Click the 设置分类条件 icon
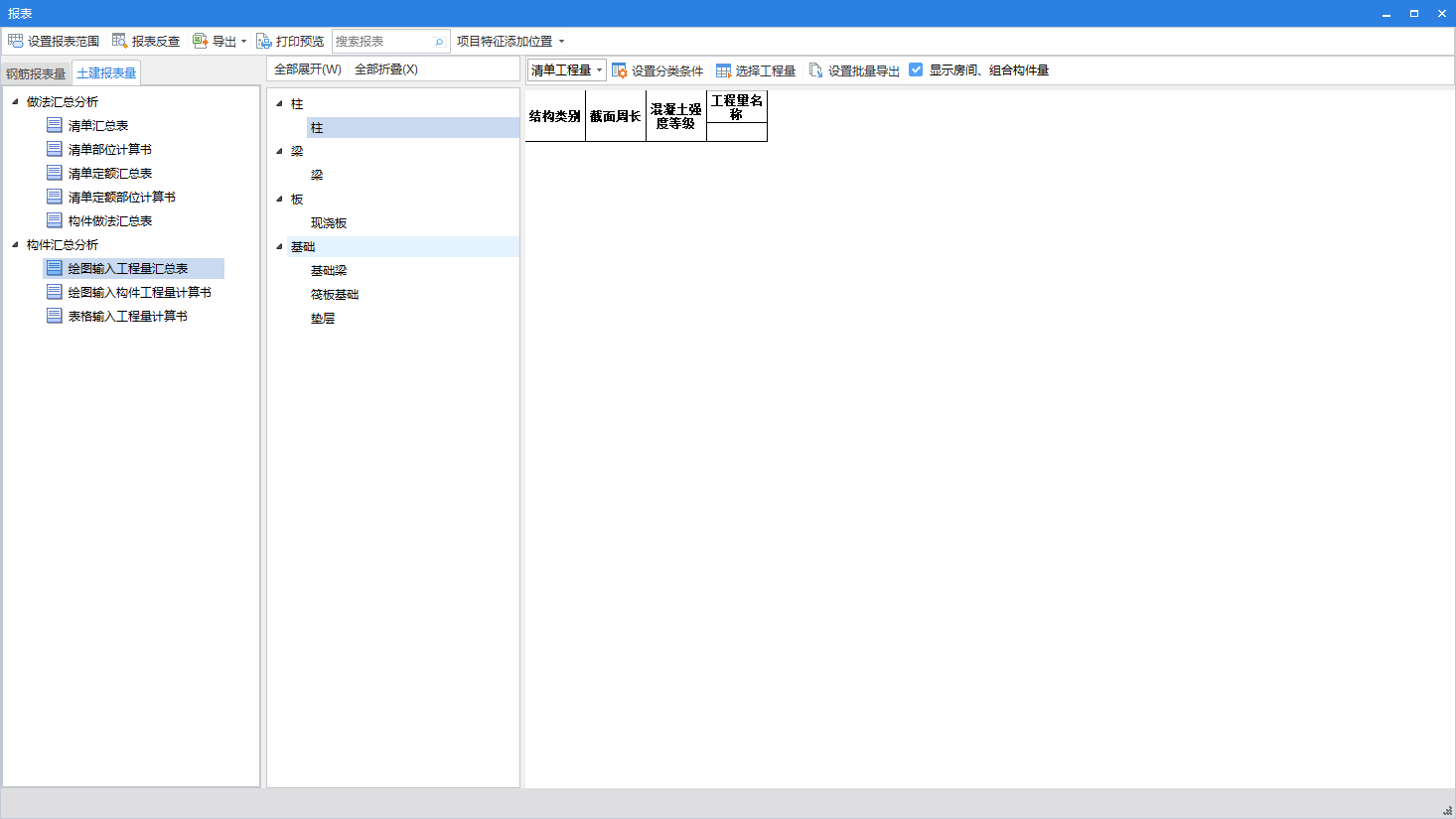 point(619,70)
